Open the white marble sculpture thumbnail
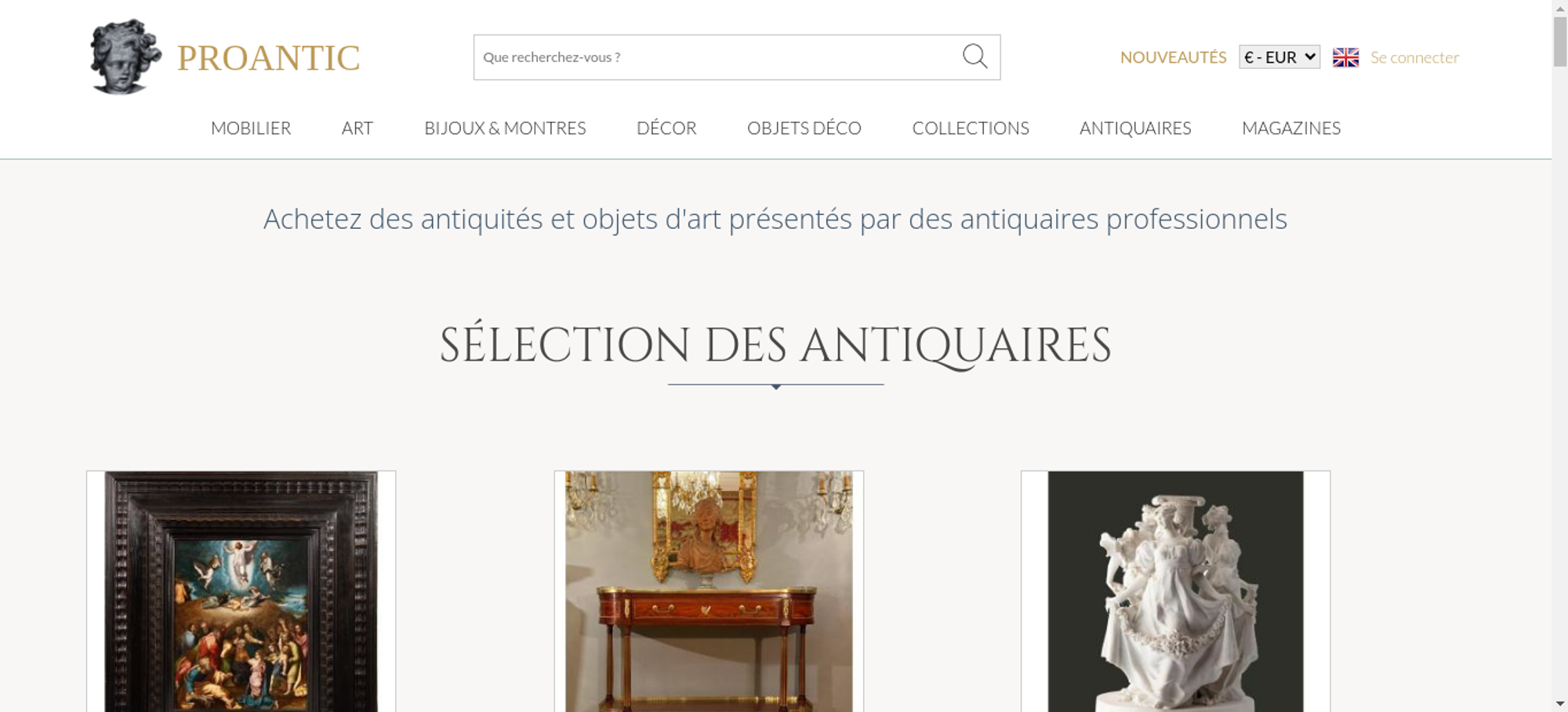Image resolution: width=1568 pixels, height=712 pixels. [1175, 591]
